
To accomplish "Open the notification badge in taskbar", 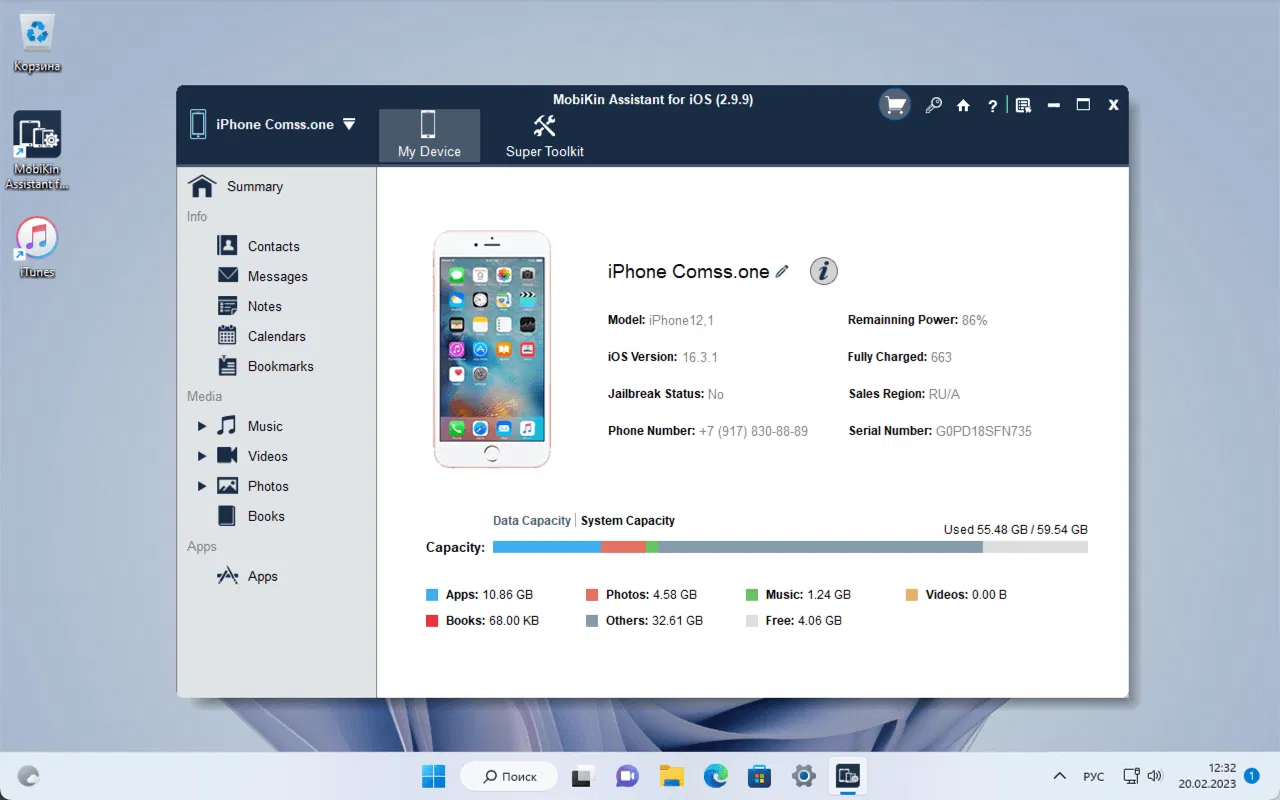I will [1252, 775].
